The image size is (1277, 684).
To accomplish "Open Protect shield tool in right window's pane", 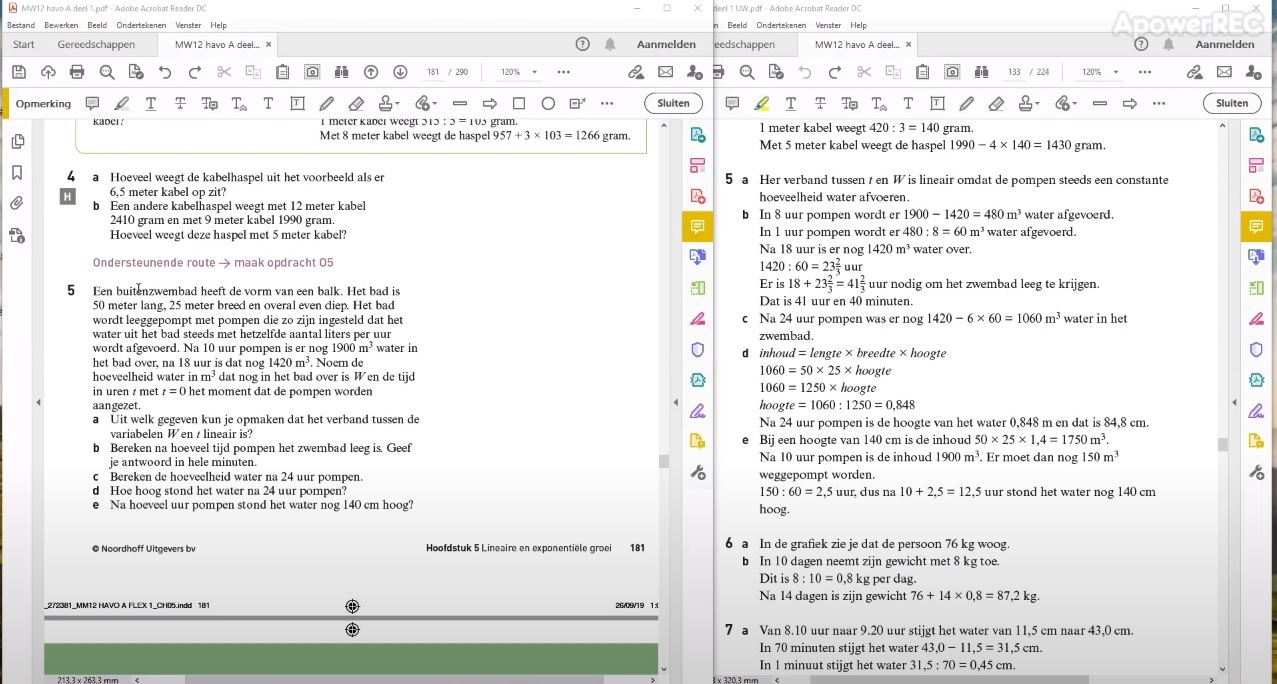I will tap(1258, 349).
